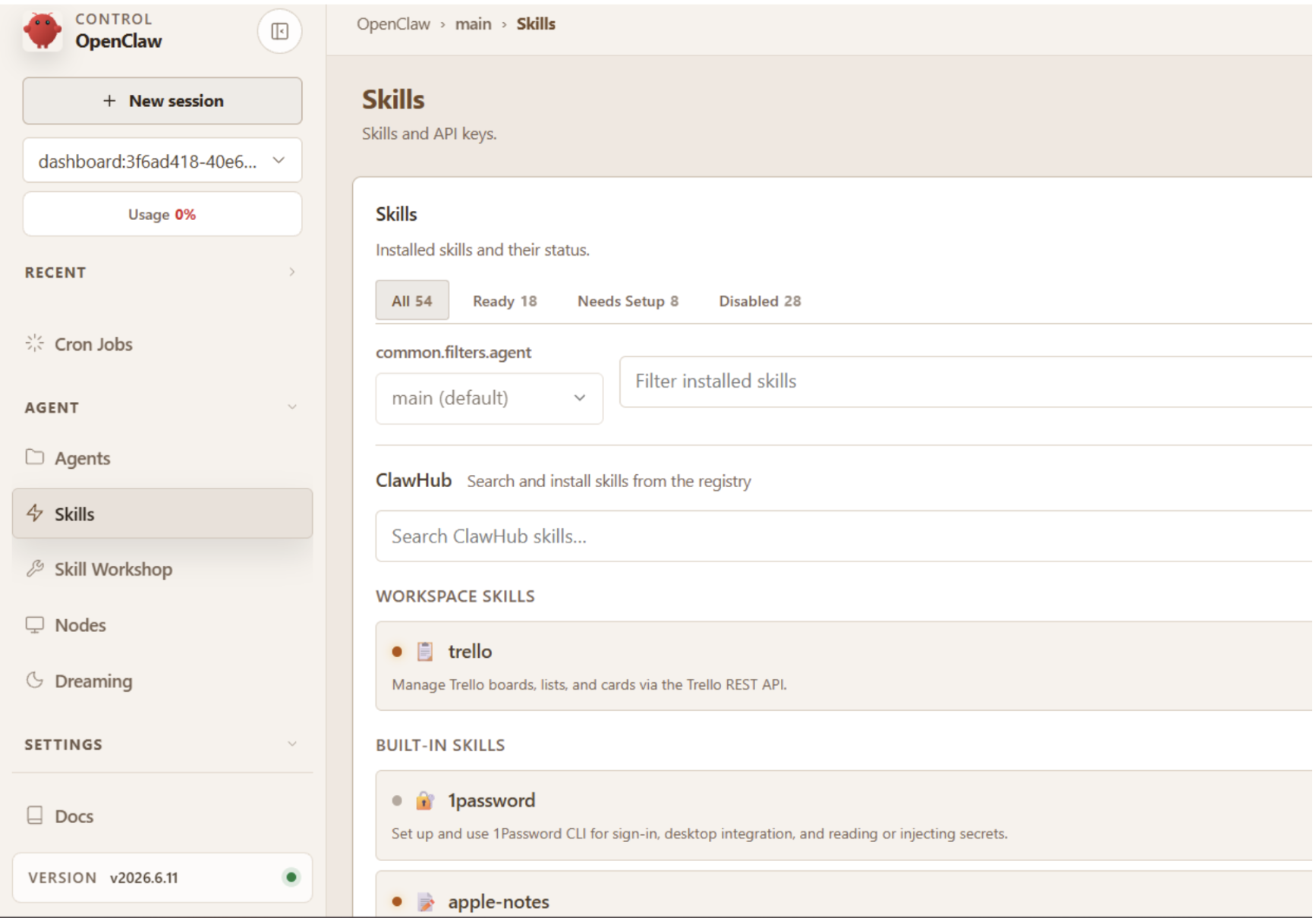1316x918 pixels.
Task: Click the trello clipboard skill icon
Action: pyautogui.click(x=425, y=652)
